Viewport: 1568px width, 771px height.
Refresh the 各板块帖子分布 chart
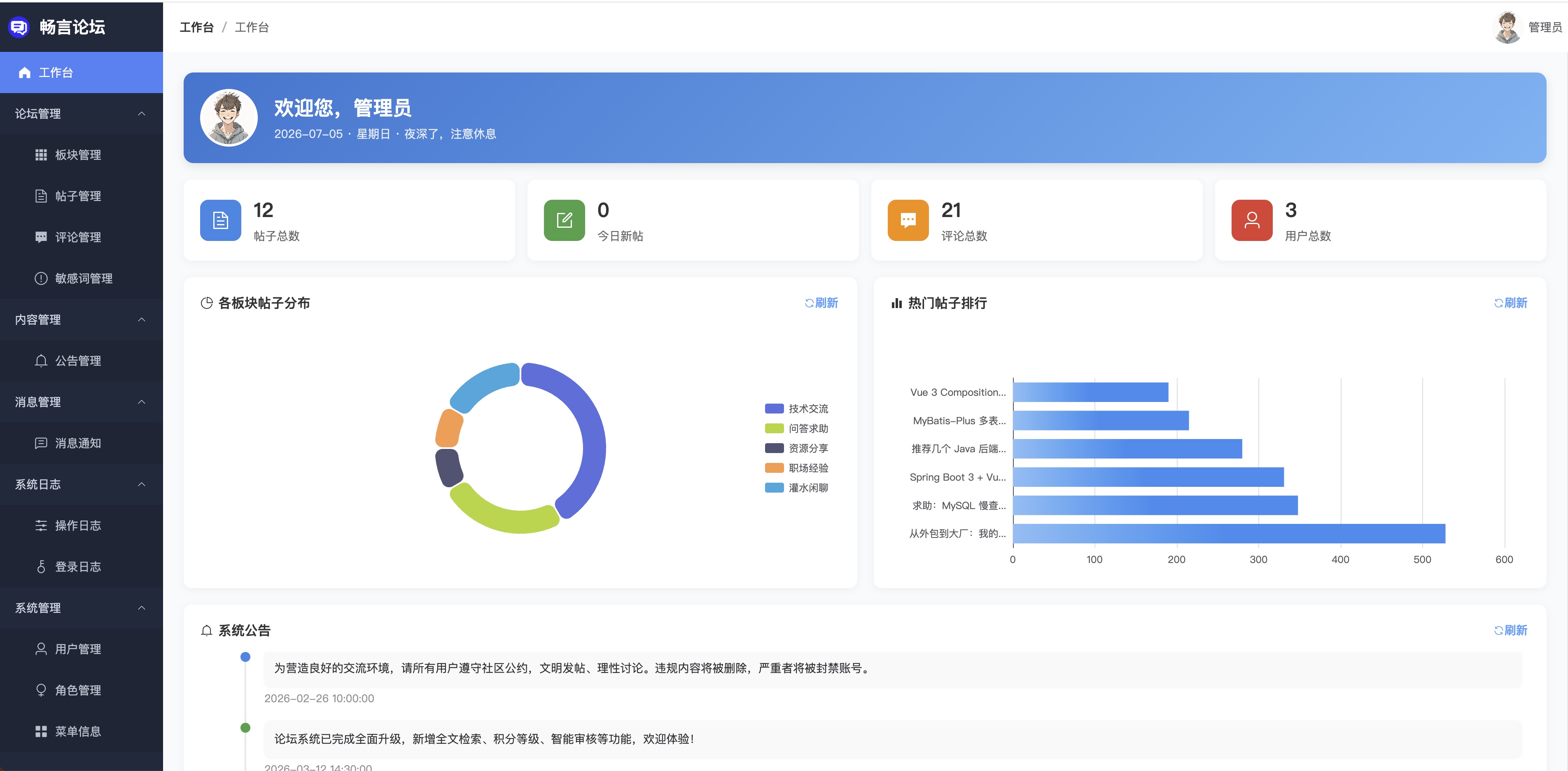tap(821, 303)
